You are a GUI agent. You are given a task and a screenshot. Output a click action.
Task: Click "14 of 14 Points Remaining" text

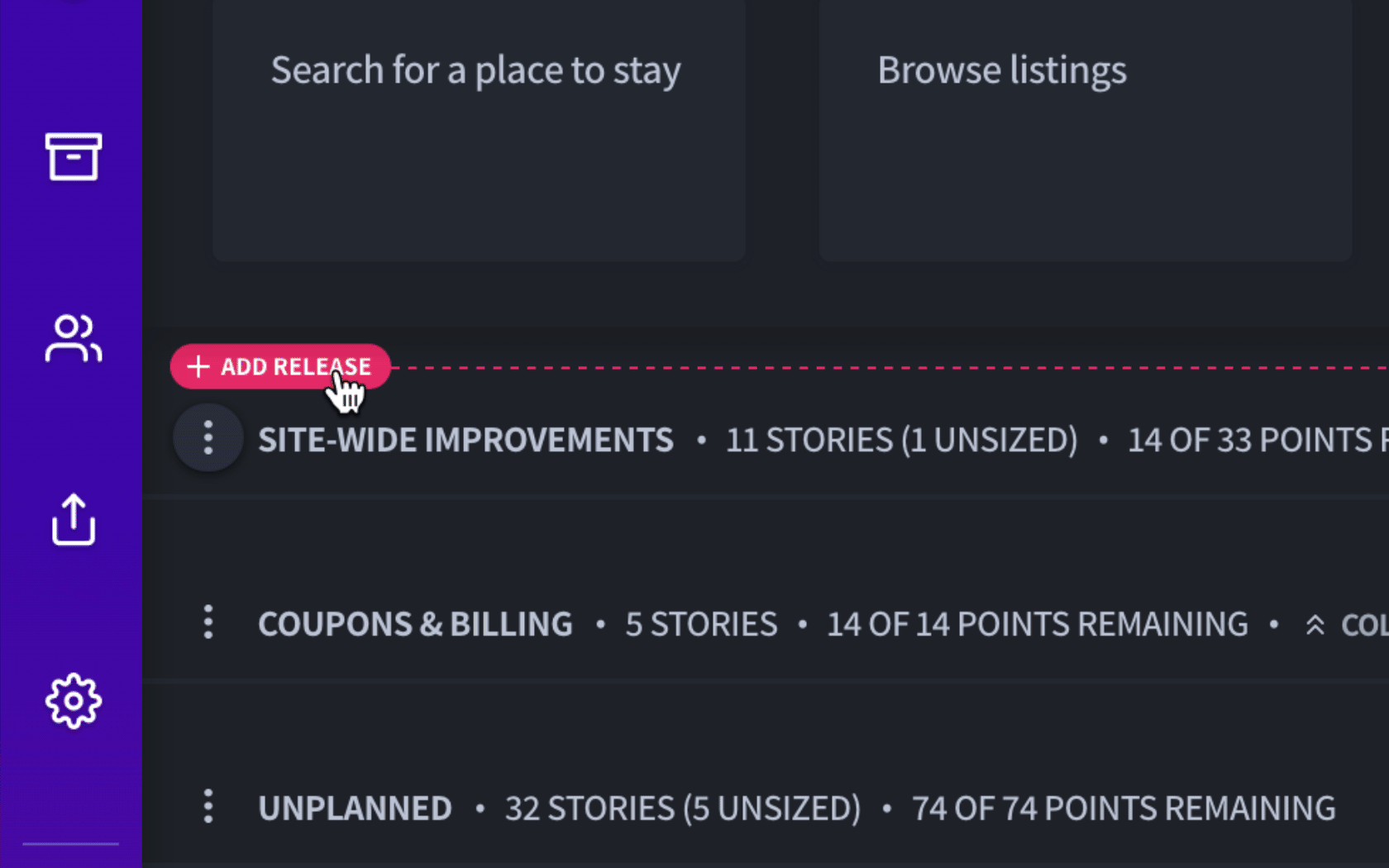(1038, 624)
